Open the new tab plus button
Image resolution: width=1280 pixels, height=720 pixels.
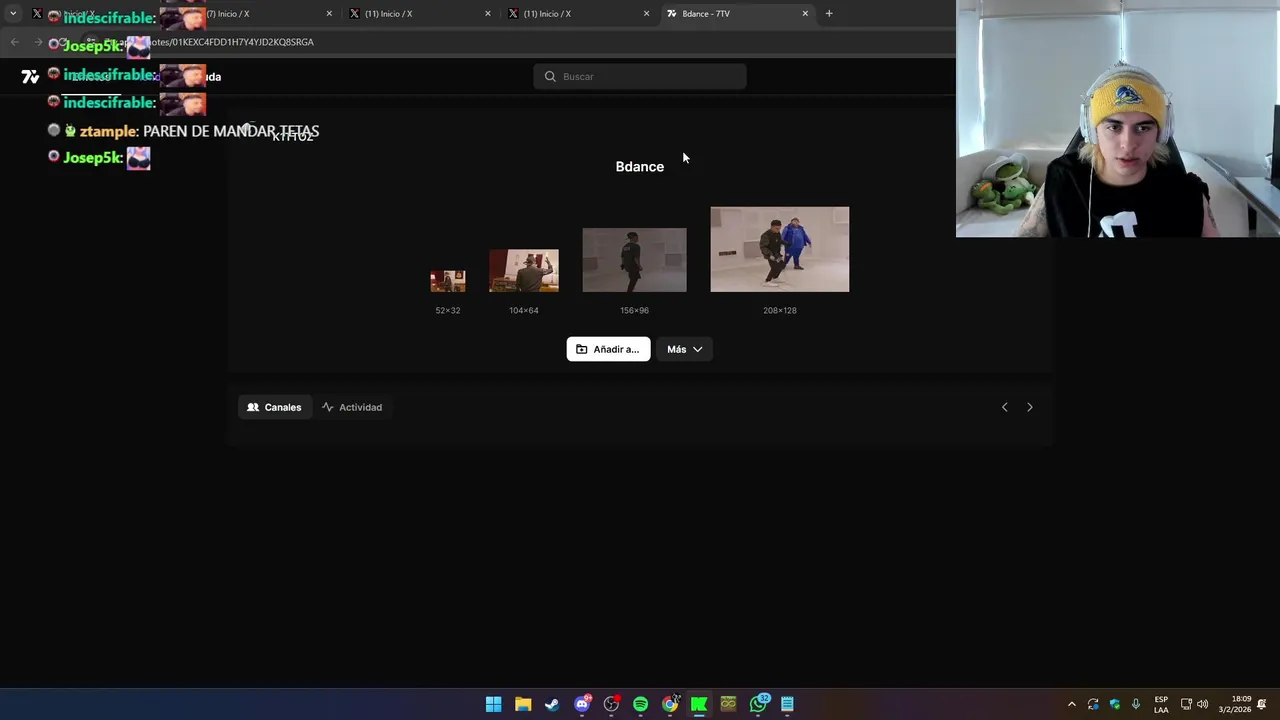pos(829,14)
